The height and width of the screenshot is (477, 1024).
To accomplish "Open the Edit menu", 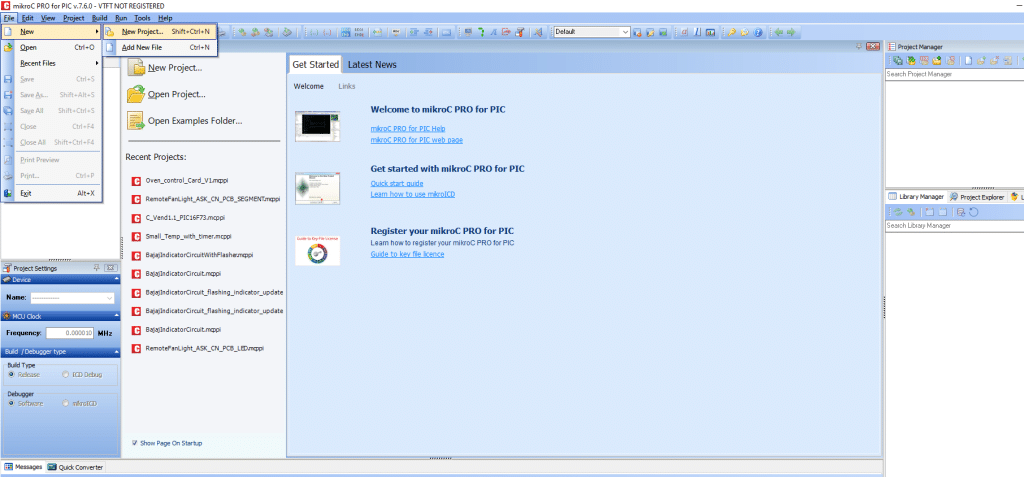I will tap(27, 18).
